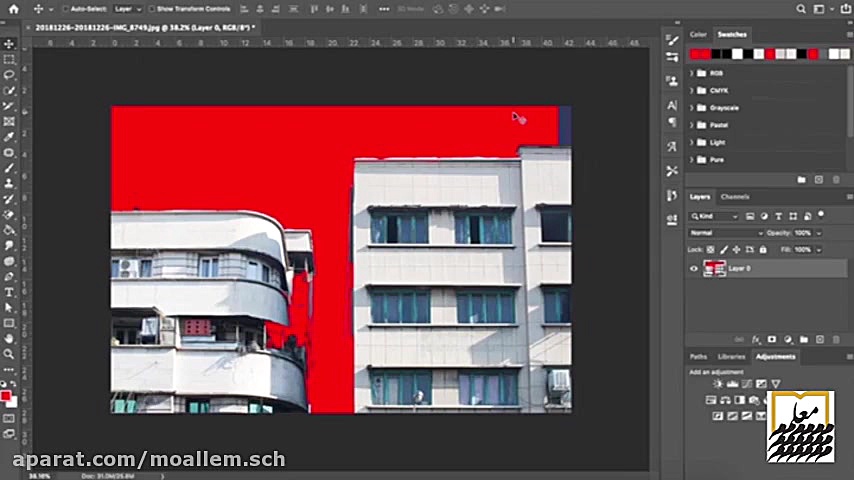Select the Frame tool
854x480 pixels.
tap(9, 121)
